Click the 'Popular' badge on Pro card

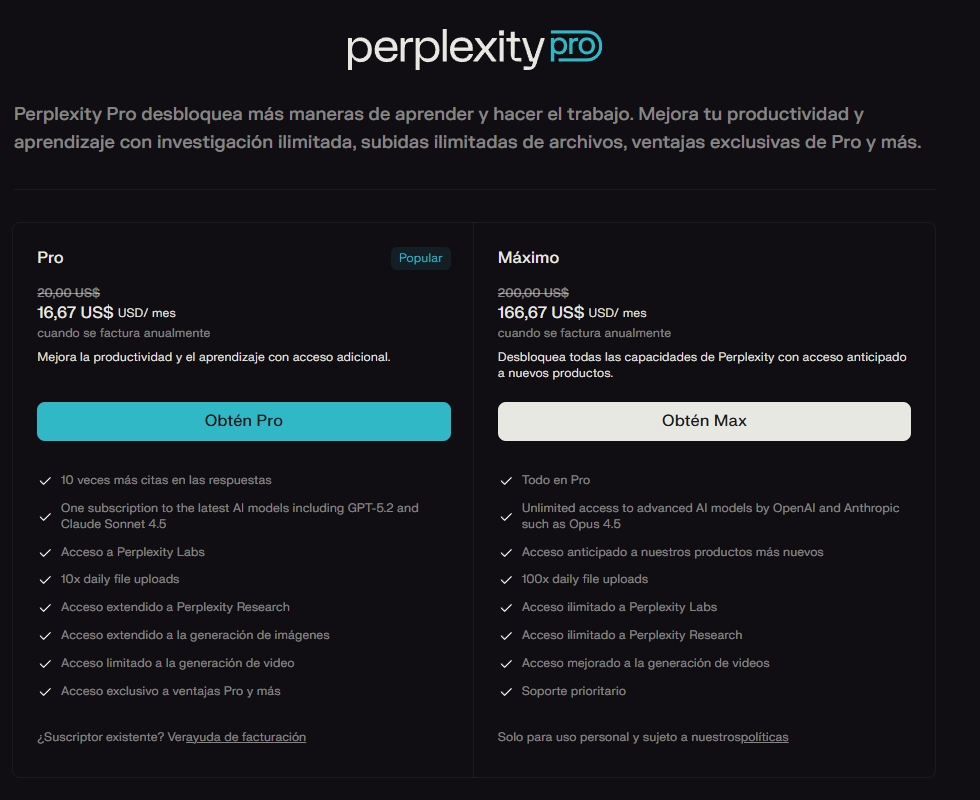tap(420, 258)
